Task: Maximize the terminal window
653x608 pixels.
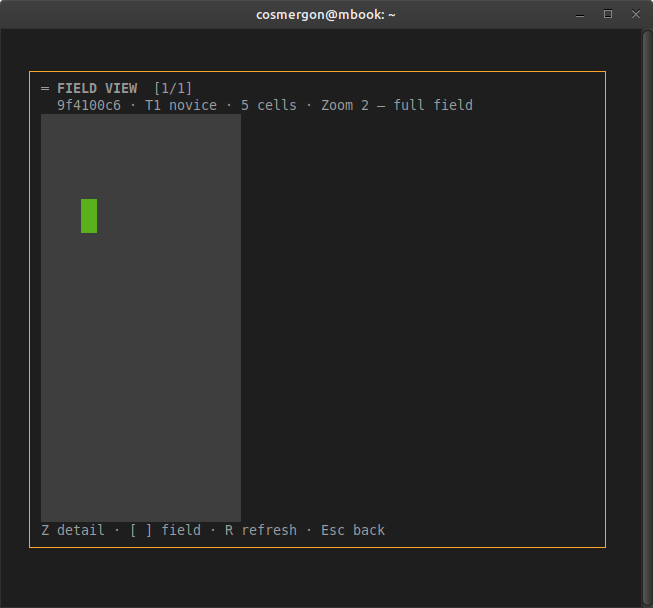Action: pos(608,14)
